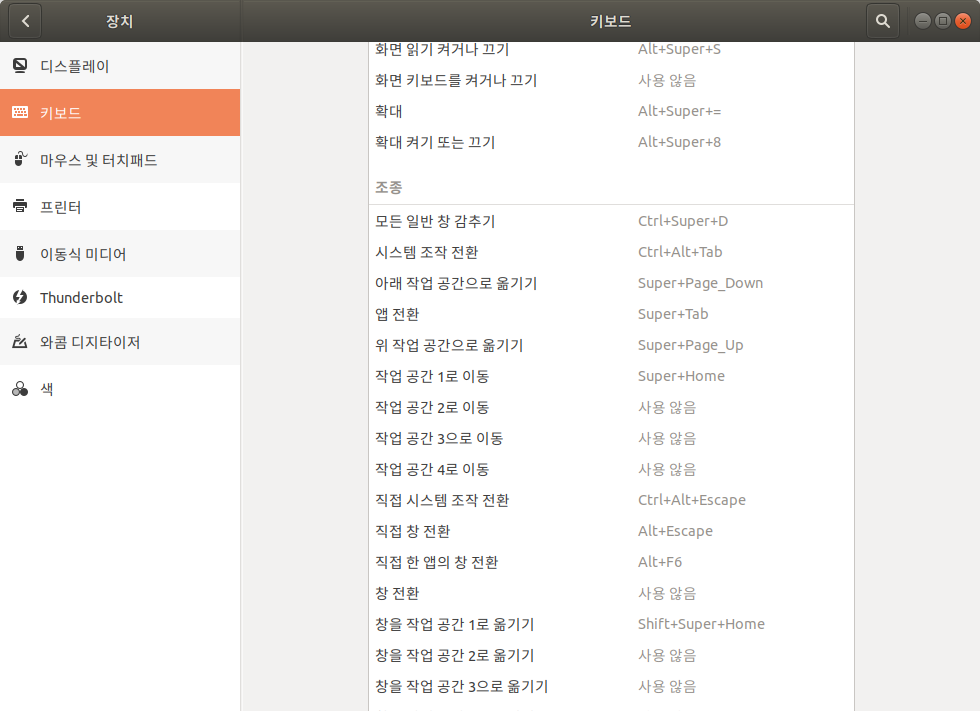Open 이동식 미디어 settings
The image size is (980, 711).
pyautogui.click(x=120, y=253)
